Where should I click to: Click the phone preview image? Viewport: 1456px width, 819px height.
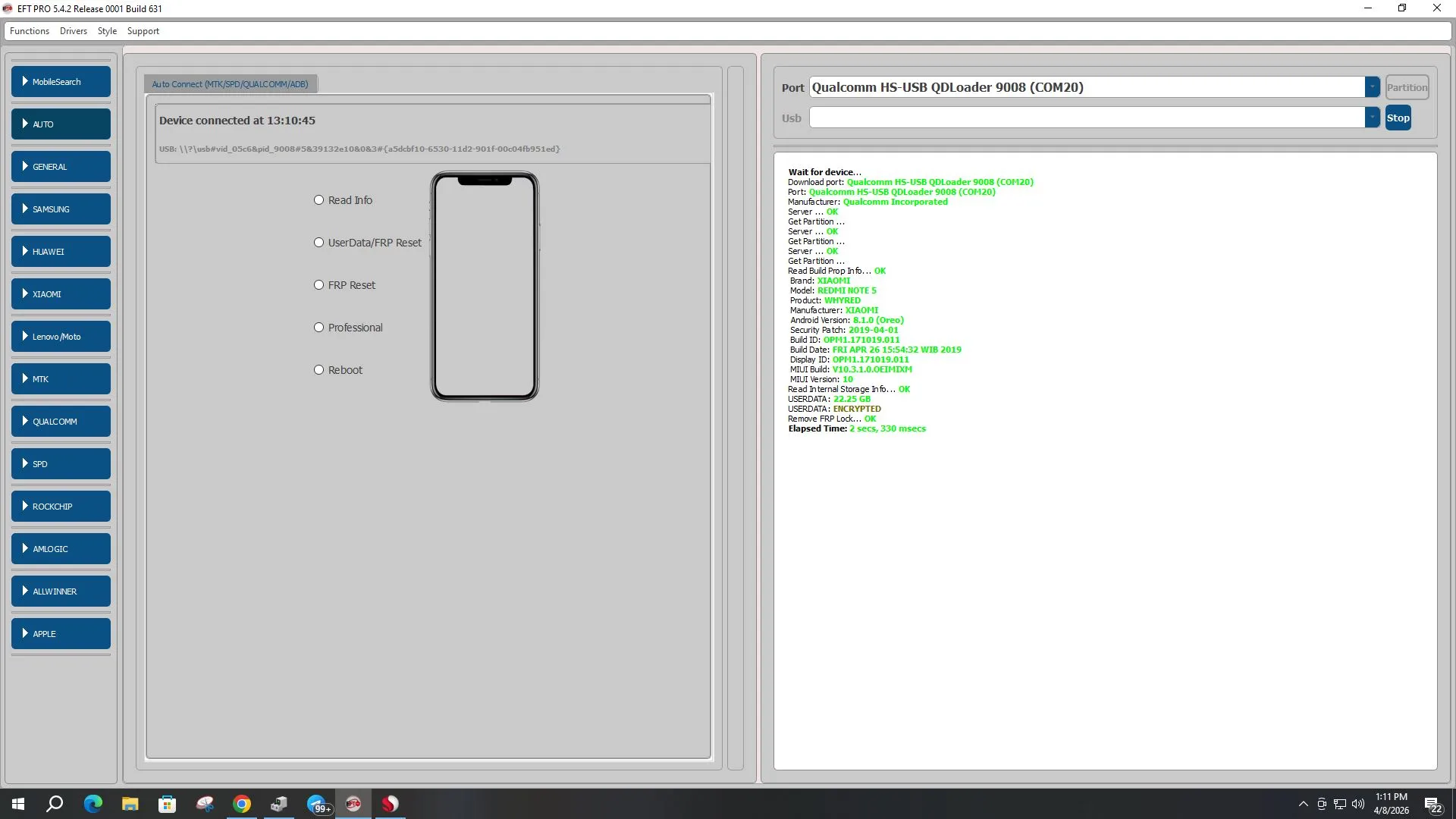pyautogui.click(x=485, y=287)
